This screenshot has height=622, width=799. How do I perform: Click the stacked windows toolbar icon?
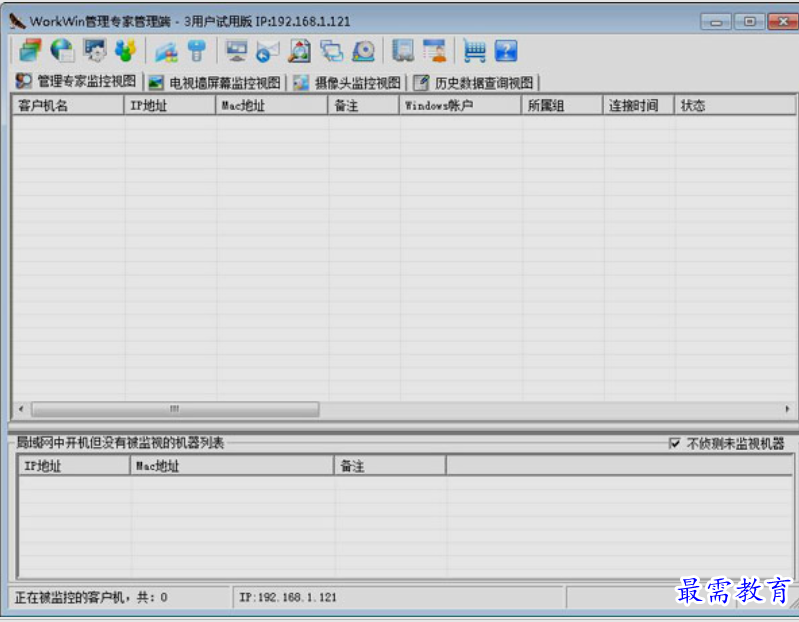pyautogui.click(x=31, y=50)
